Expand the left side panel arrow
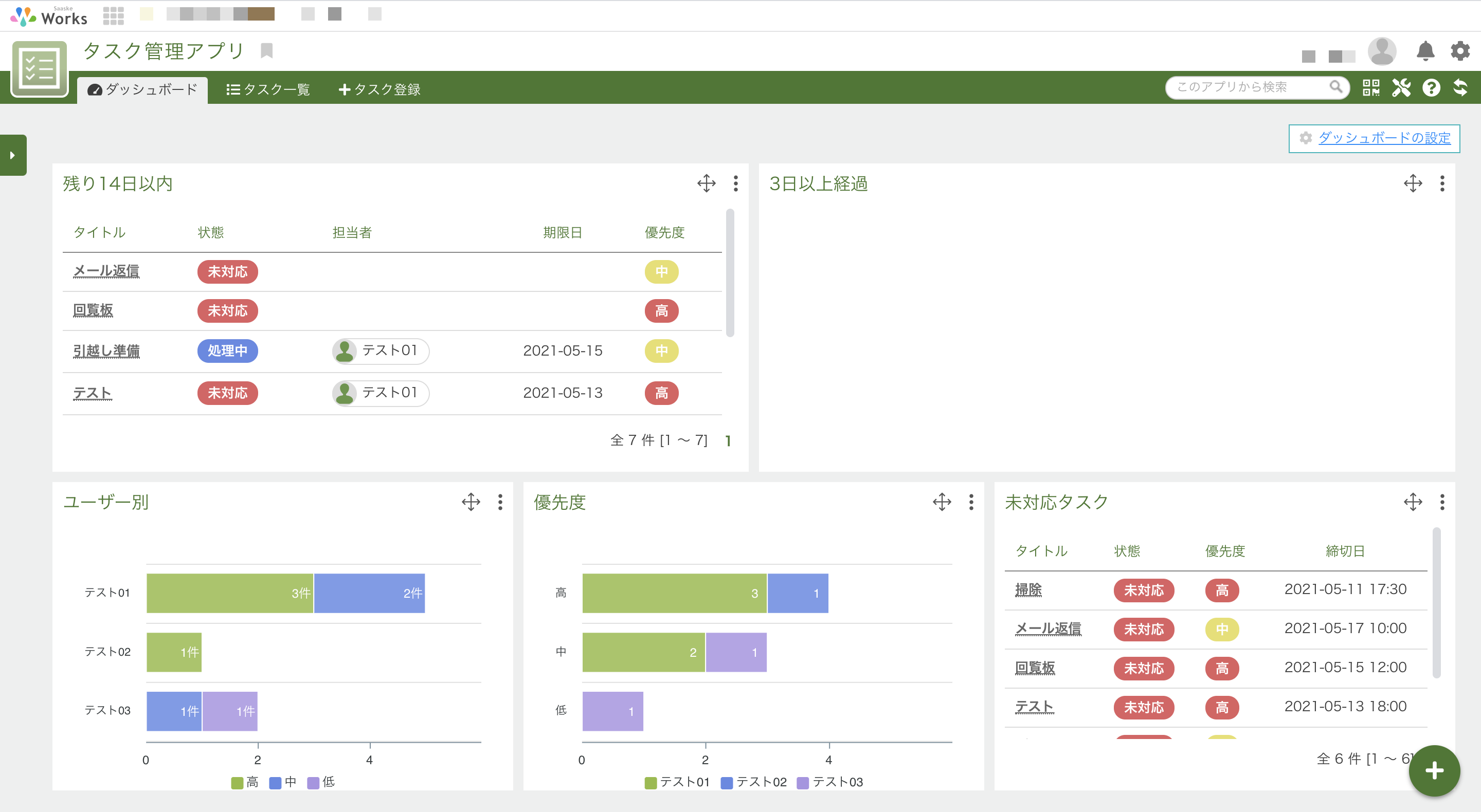The height and width of the screenshot is (812, 1481). [13, 155]
